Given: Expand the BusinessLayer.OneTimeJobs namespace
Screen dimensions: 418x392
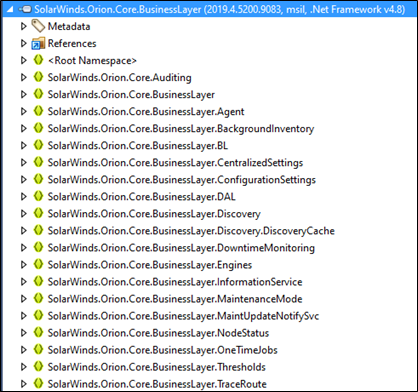Looking at the screenshot, I should pyautogui.click(x=23, y=349).
